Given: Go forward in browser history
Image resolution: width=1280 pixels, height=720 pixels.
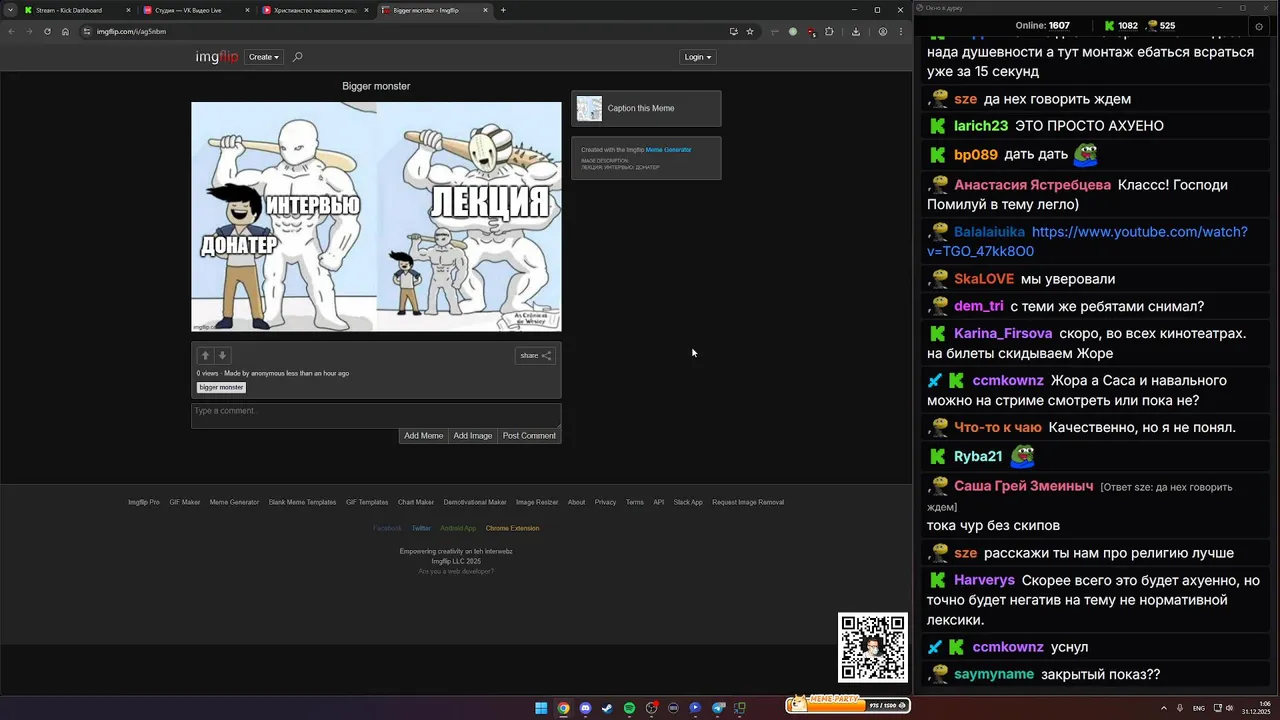Looking at the screenshot, I should [29, 31].
